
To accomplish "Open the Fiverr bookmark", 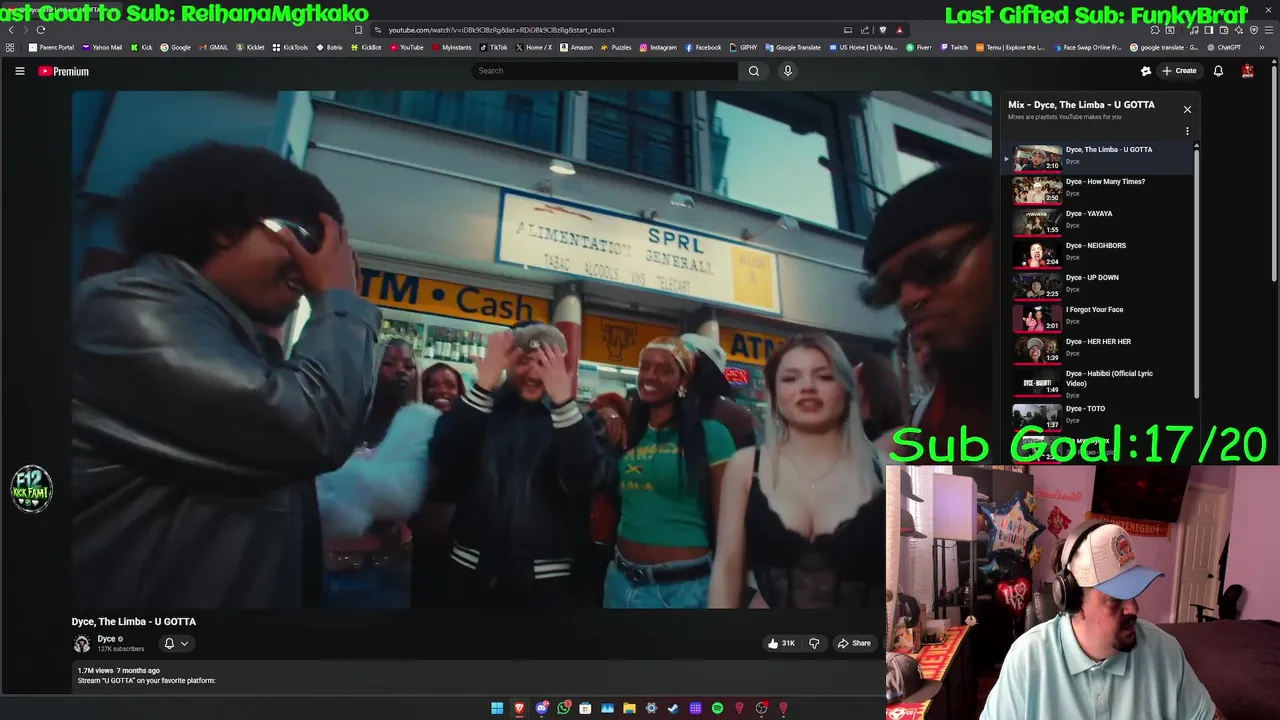I will pyautogui.click(x=918, y=47).
